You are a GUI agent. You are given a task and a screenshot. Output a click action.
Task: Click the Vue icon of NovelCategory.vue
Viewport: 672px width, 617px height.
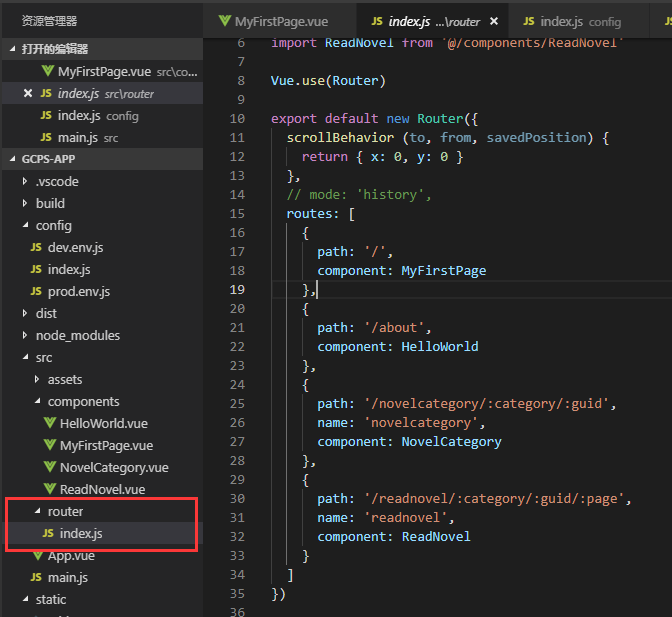50,467
